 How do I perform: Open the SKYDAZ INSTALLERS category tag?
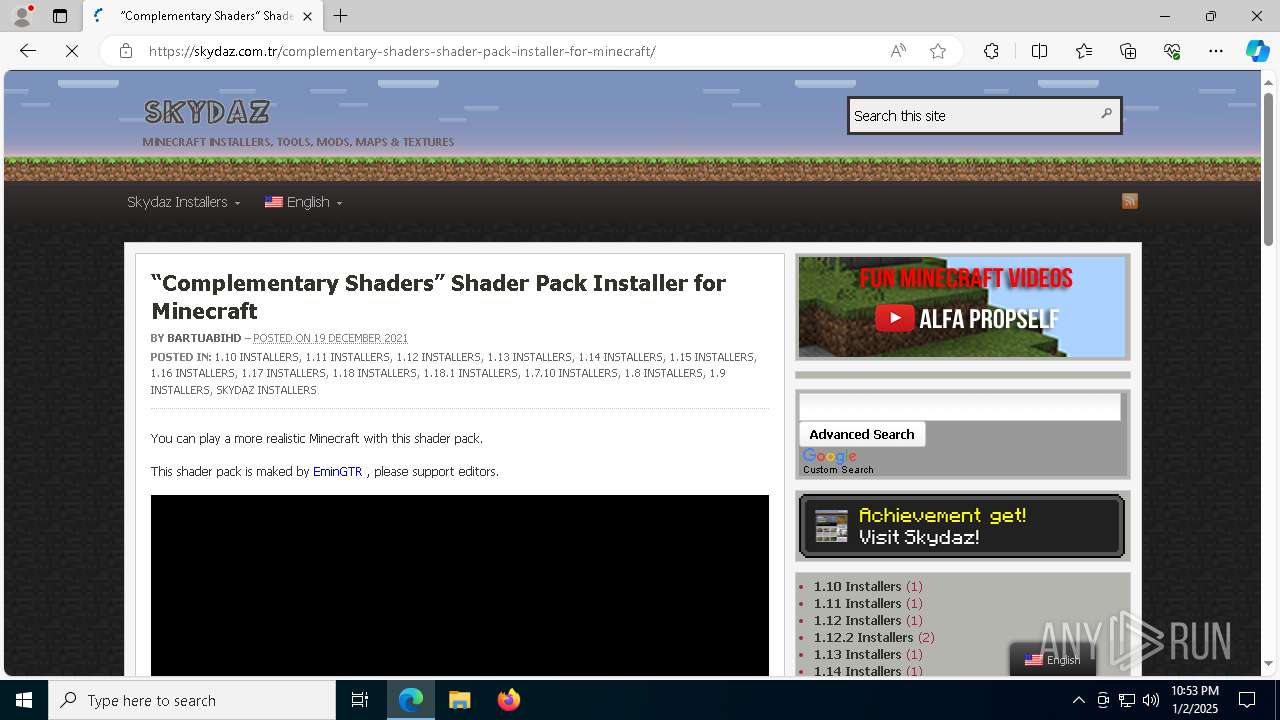click(x=266, y=390)
